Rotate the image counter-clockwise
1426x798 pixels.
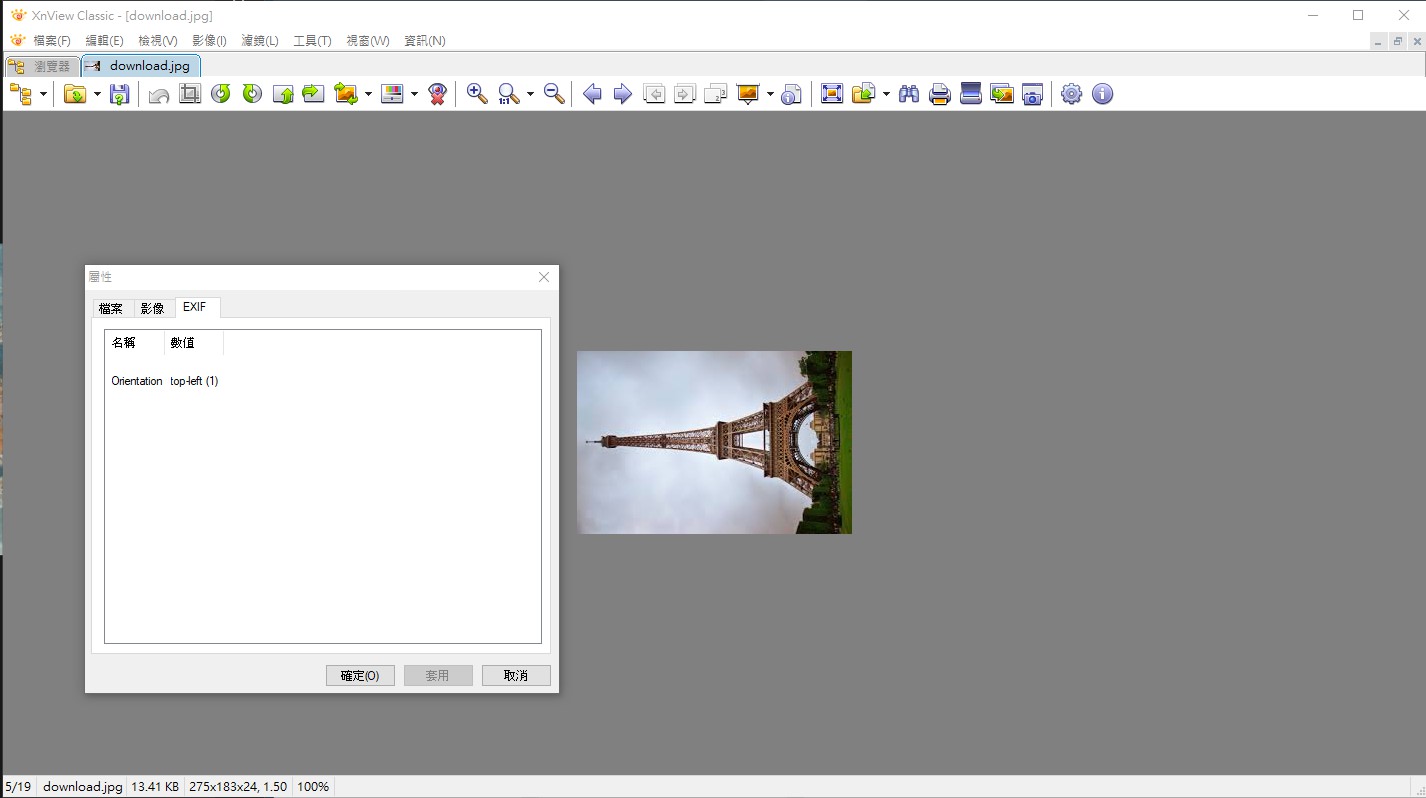(221, 94)
